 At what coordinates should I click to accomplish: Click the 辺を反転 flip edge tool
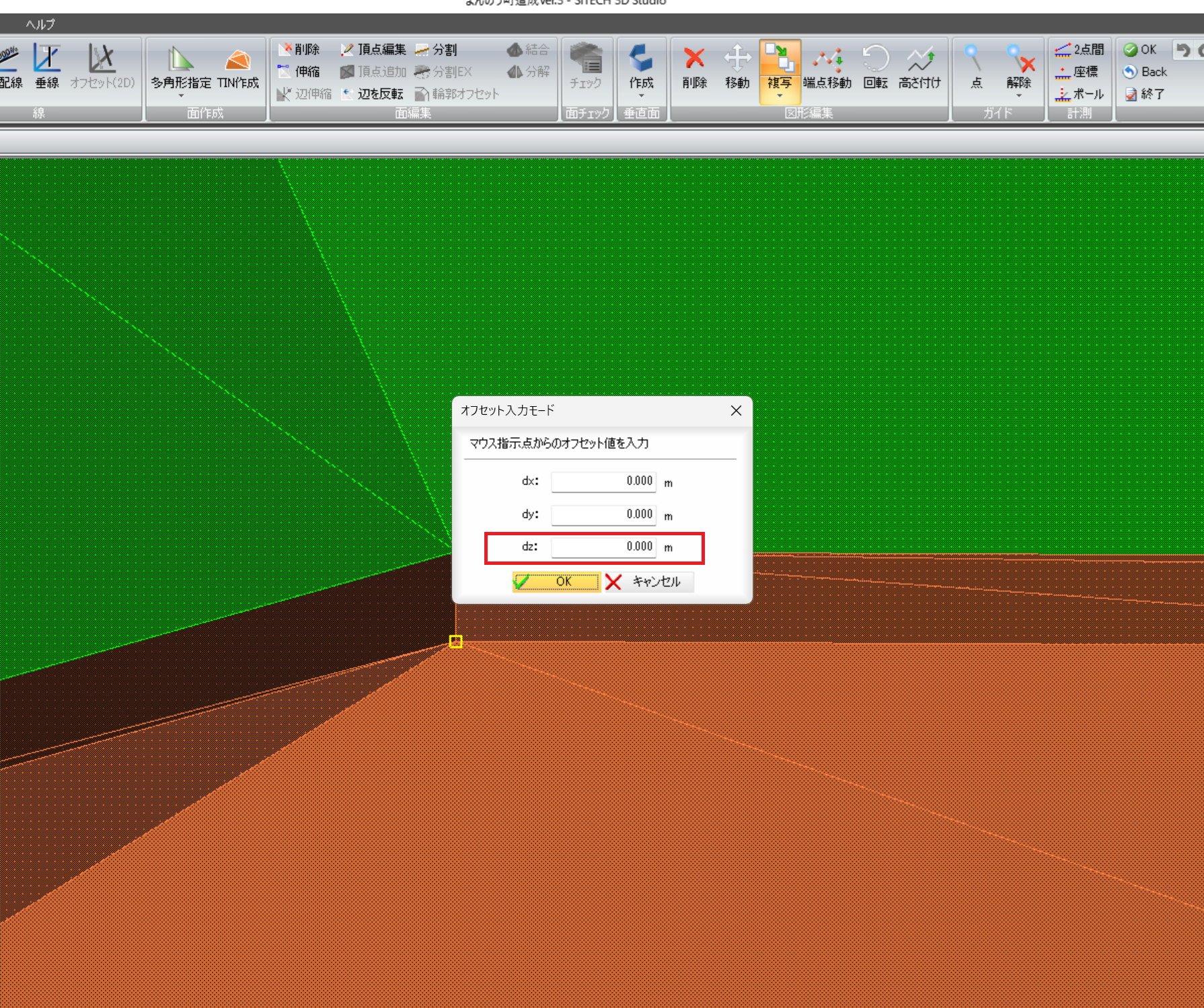coord(372,94)
